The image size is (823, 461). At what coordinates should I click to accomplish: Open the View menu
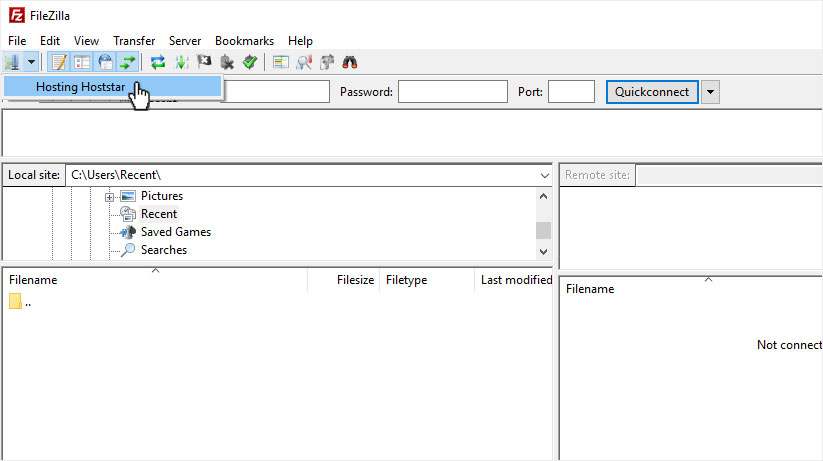pos(86,41)
